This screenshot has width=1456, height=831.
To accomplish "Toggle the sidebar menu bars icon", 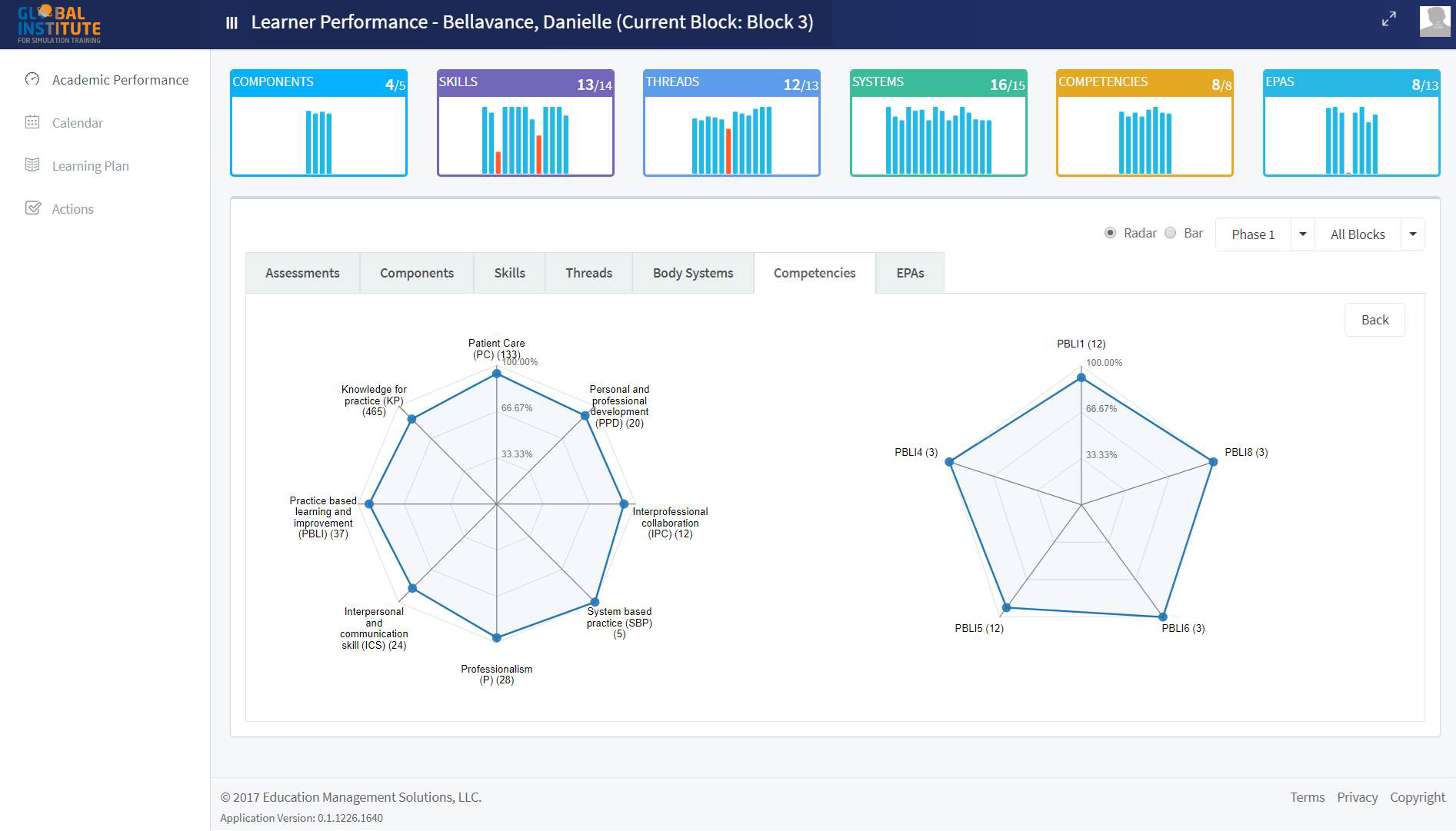I will pos(232,23).
